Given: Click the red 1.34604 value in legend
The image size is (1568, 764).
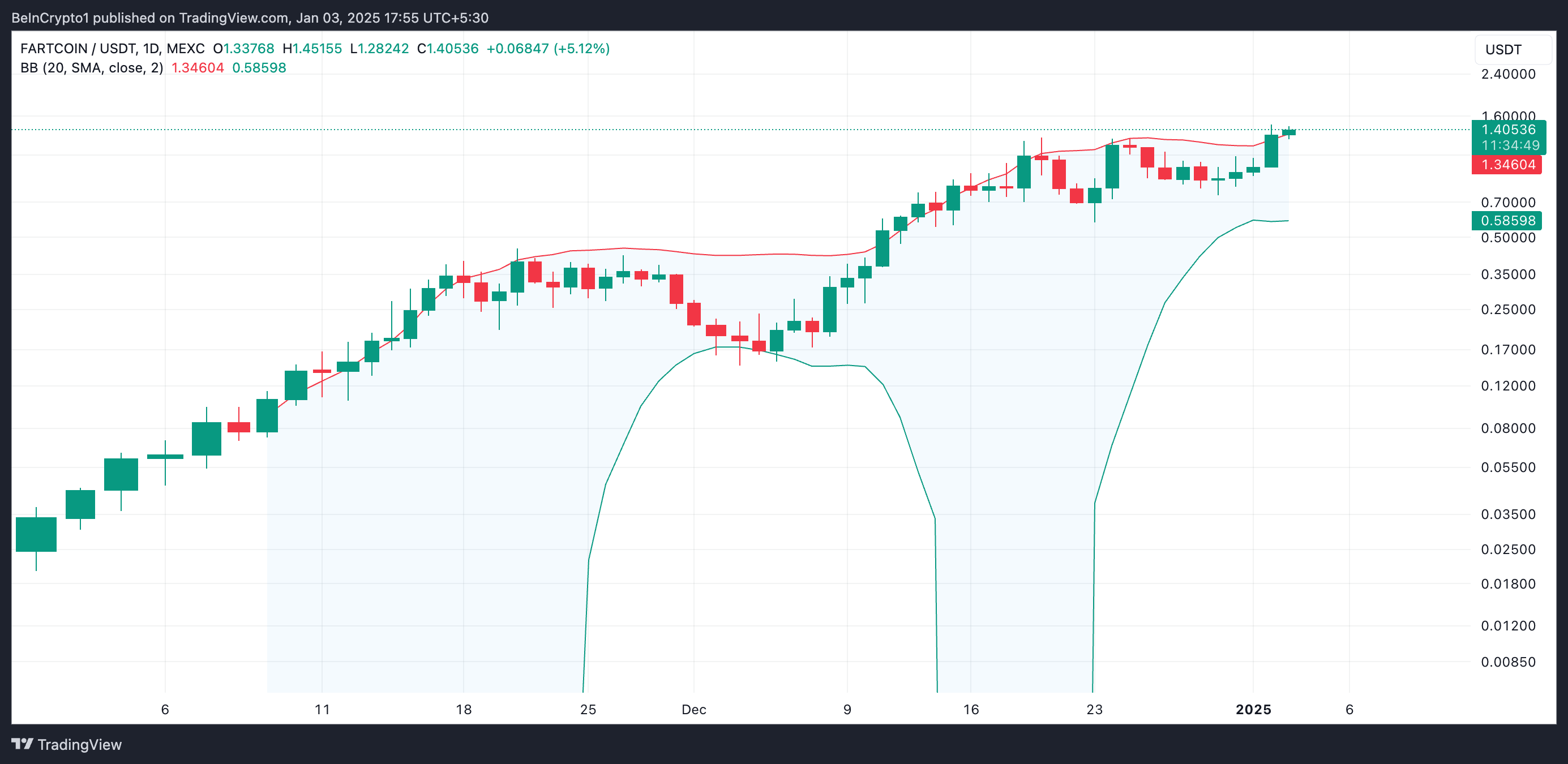Looking at the screenshot, I should point(197,67).
